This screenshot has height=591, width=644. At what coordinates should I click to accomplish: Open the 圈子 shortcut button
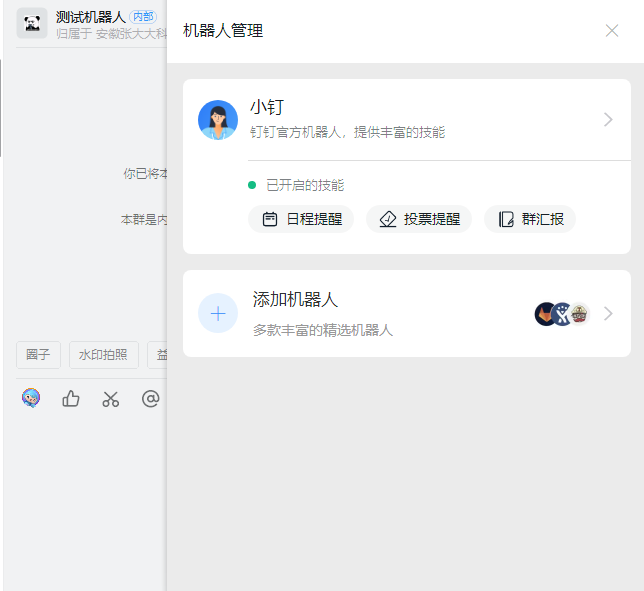pyautogui.click(x=38, y=355)
